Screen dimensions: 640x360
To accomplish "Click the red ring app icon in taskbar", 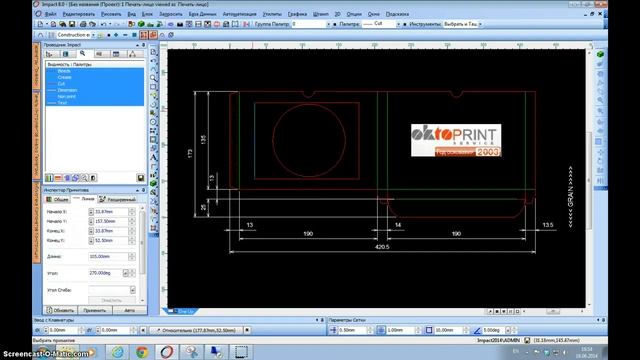I will tap(167, 351).
